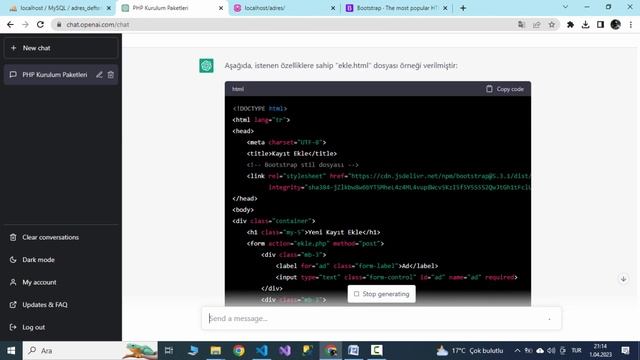Bookmark this page with the star
The image size is (640, 360).
click(x=552, y=24)
